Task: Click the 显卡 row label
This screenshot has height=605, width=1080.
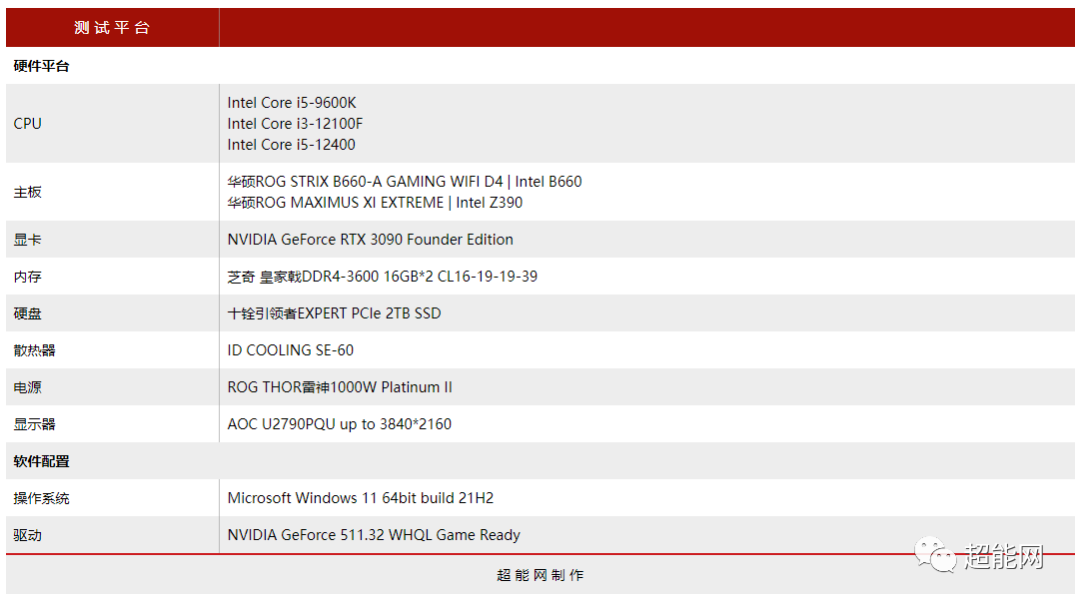Action: [28, 240]
